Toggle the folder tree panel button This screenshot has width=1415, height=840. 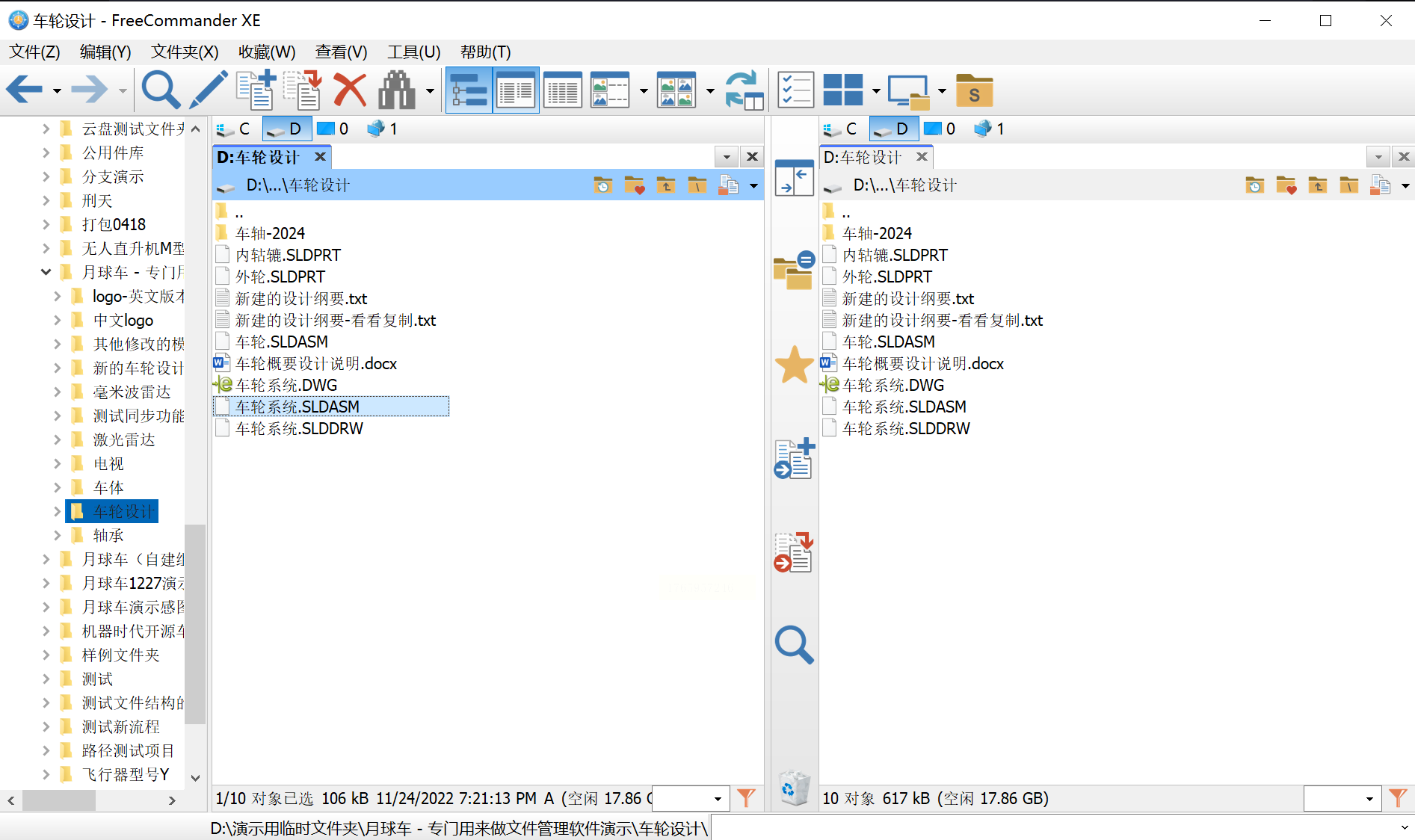pyautogui.click(x=469, y=90)
